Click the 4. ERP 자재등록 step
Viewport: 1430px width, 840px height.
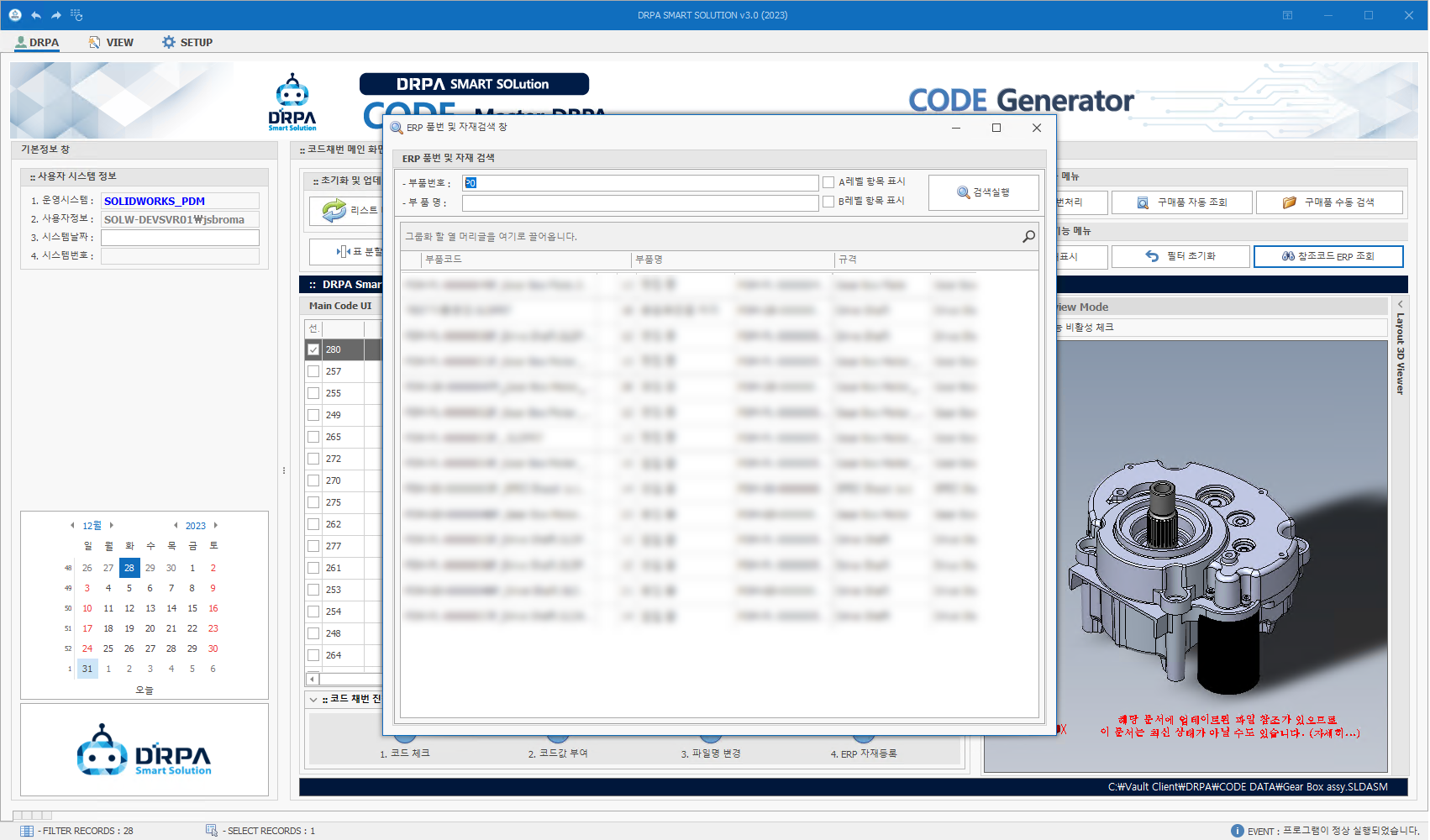pos(864,753)
